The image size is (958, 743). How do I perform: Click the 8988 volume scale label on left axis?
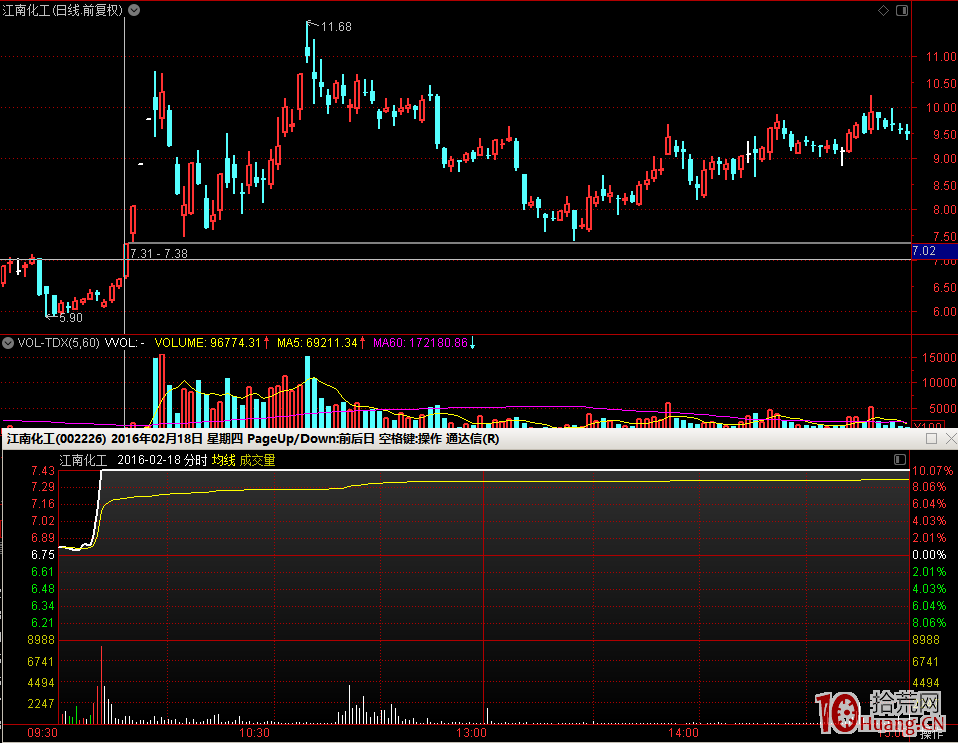[x=41, y=640]
